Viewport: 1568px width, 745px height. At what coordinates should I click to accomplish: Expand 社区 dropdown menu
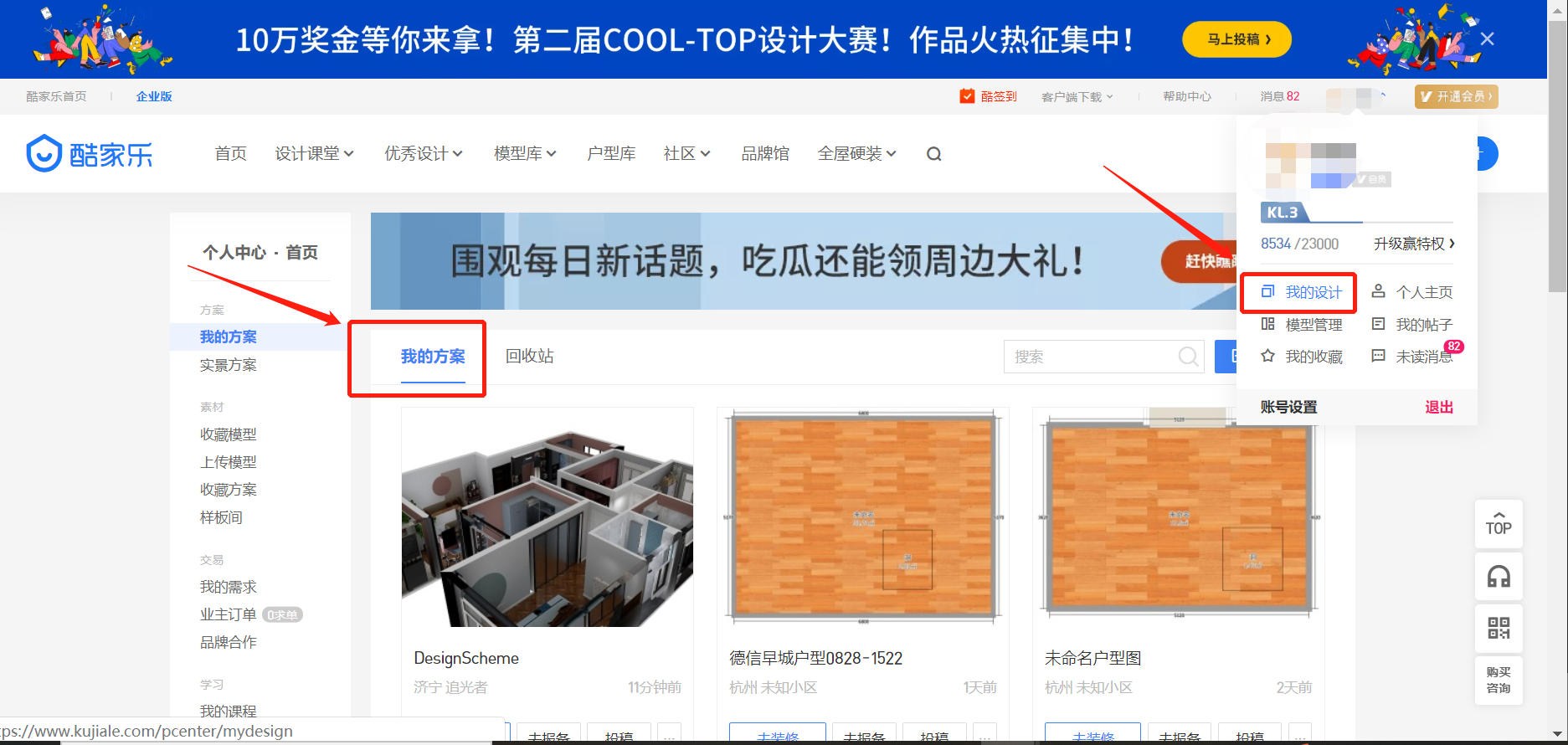(687, 154)
